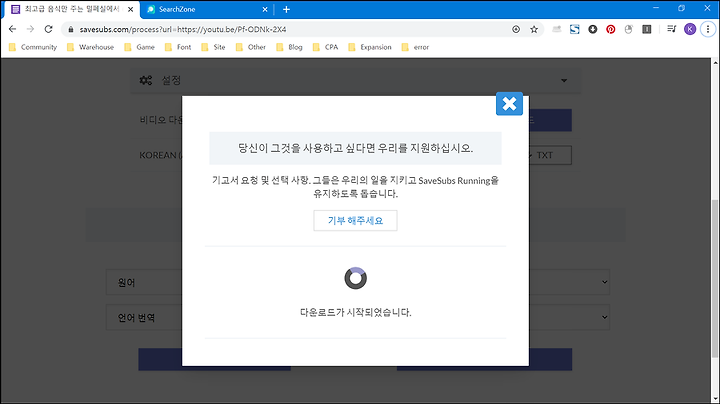The width and height of the screenshot is (720, 404).
Task: Open the media control playlist icon
Action: [x=671, y=29]
